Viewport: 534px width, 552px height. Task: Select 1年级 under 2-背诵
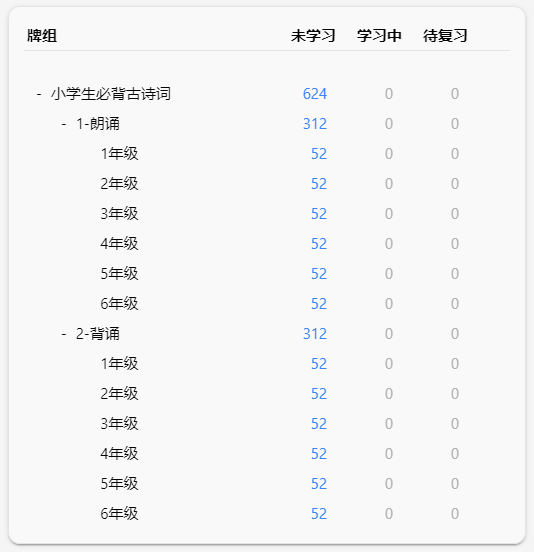pos(119,364)
